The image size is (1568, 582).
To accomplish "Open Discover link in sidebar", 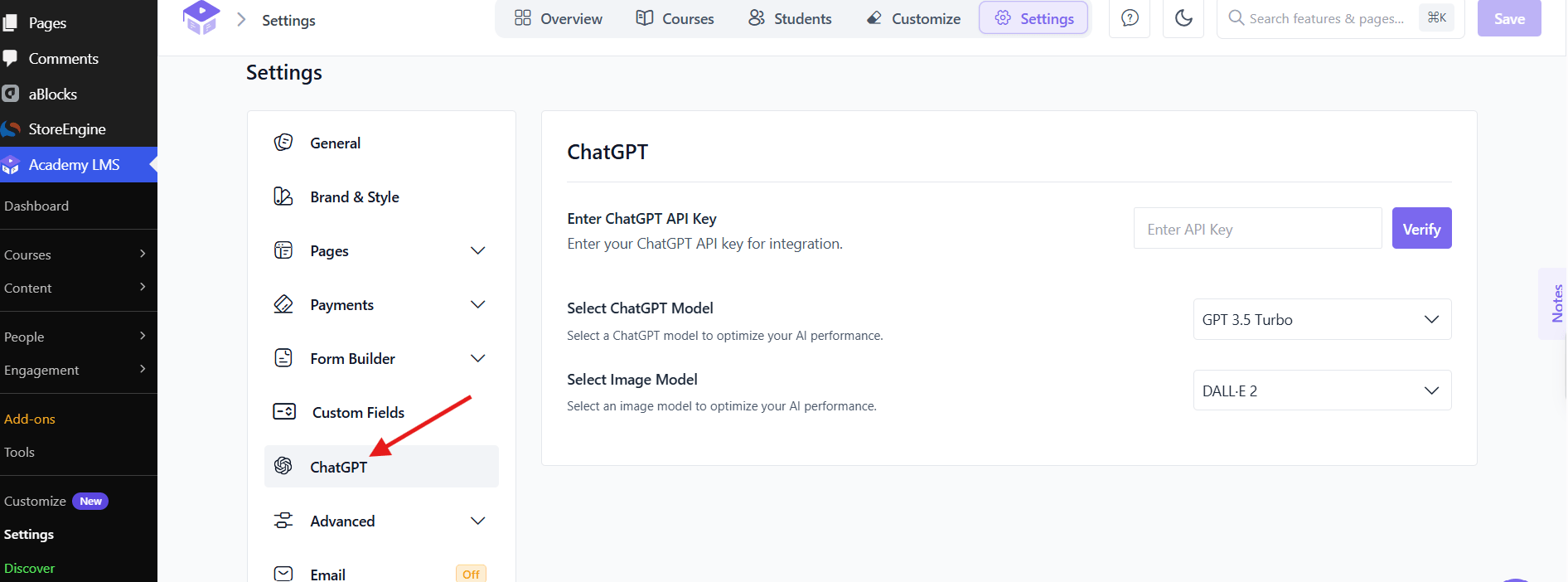I will click(x=29, y=568).
